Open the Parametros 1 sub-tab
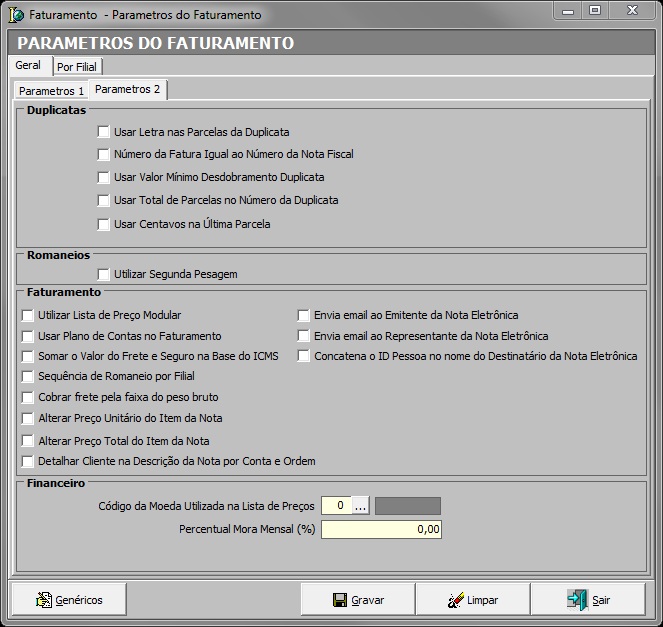 coord(52,91)
